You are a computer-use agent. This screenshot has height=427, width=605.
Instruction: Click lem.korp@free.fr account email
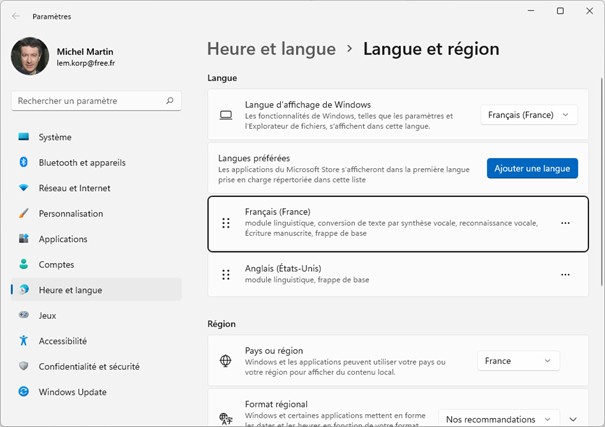[x=86, y=63]
